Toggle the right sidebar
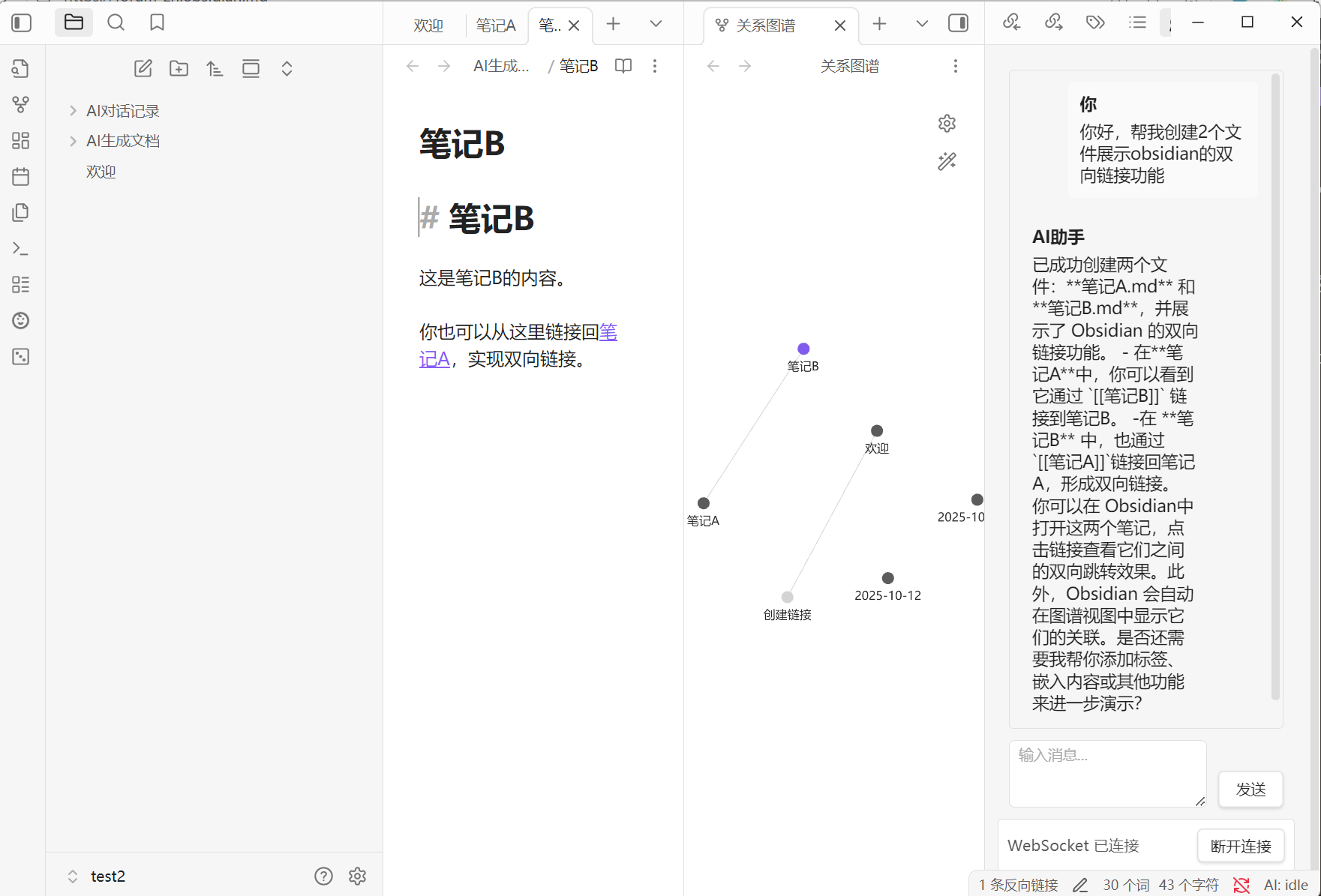The image size is (1321, 896). click(x=958, y=23)
